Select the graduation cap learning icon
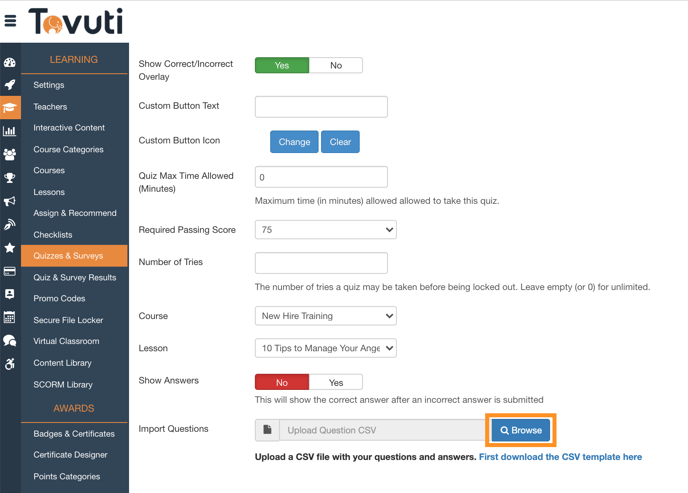The image size is (688, 493). [x=10, y=107]
